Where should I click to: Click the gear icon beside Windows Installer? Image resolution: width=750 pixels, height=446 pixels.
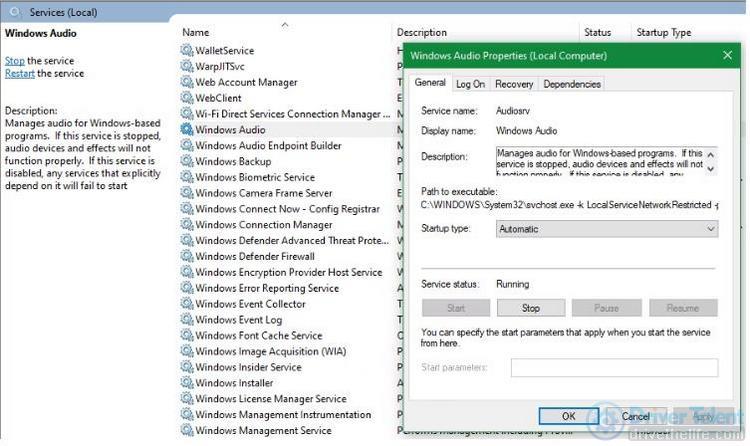click(x=187, y=382)
